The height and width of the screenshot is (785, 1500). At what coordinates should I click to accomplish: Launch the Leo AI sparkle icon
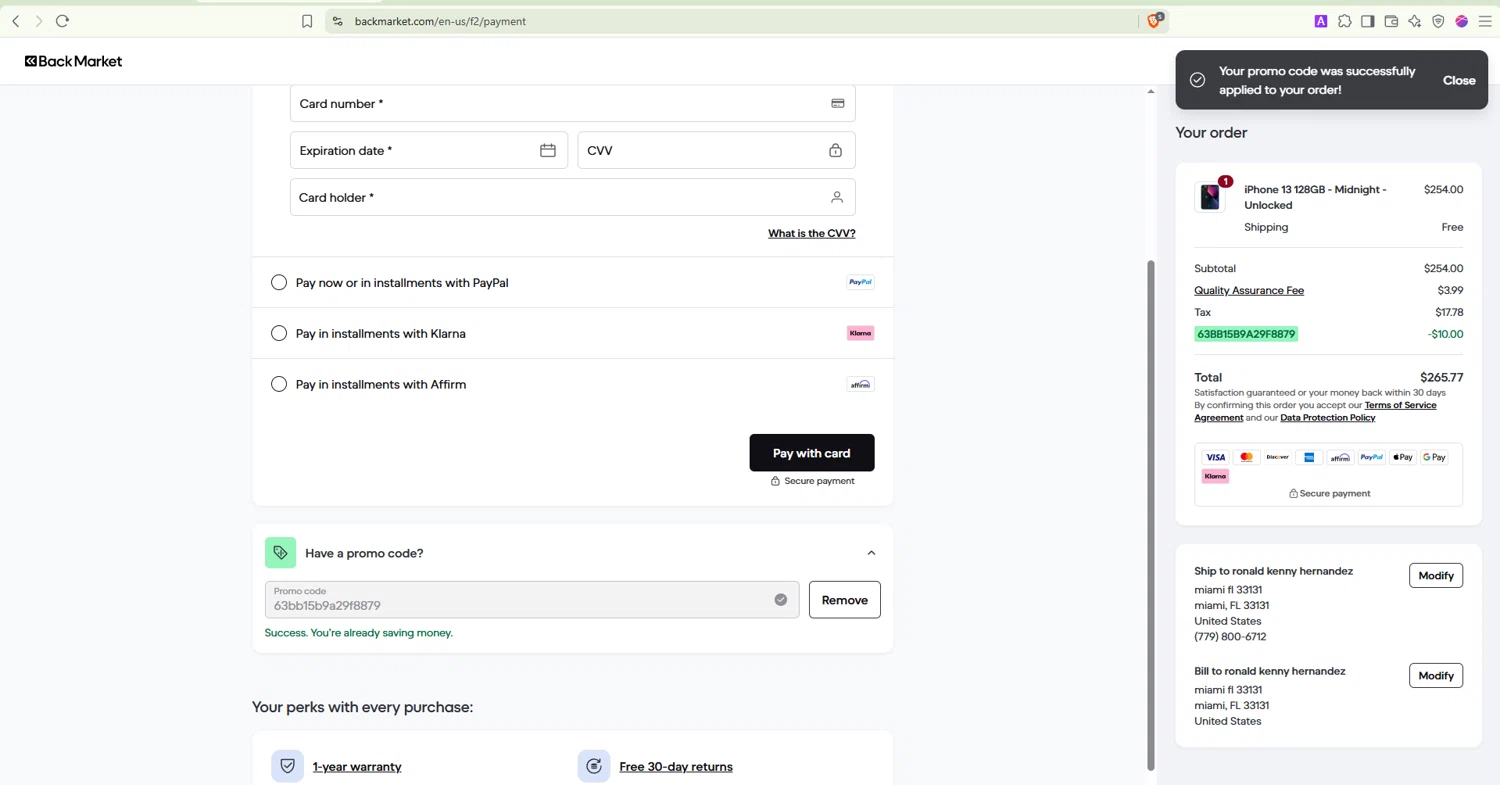(1414, 21)
